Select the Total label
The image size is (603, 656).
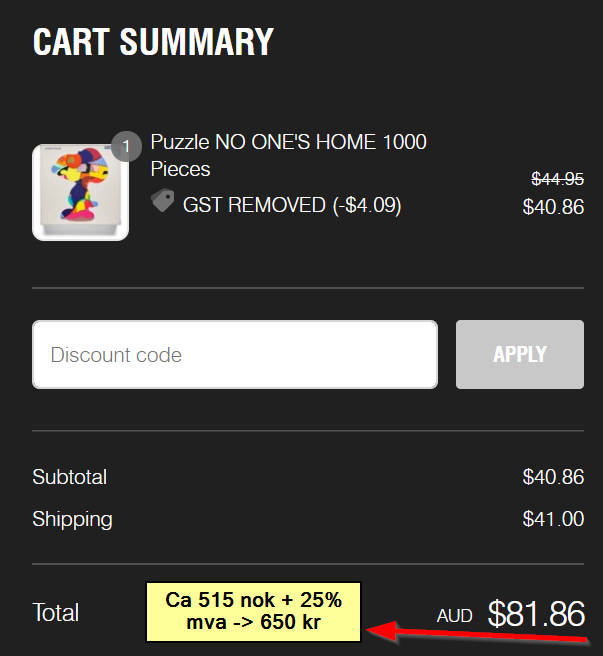[x=56, y=613]
